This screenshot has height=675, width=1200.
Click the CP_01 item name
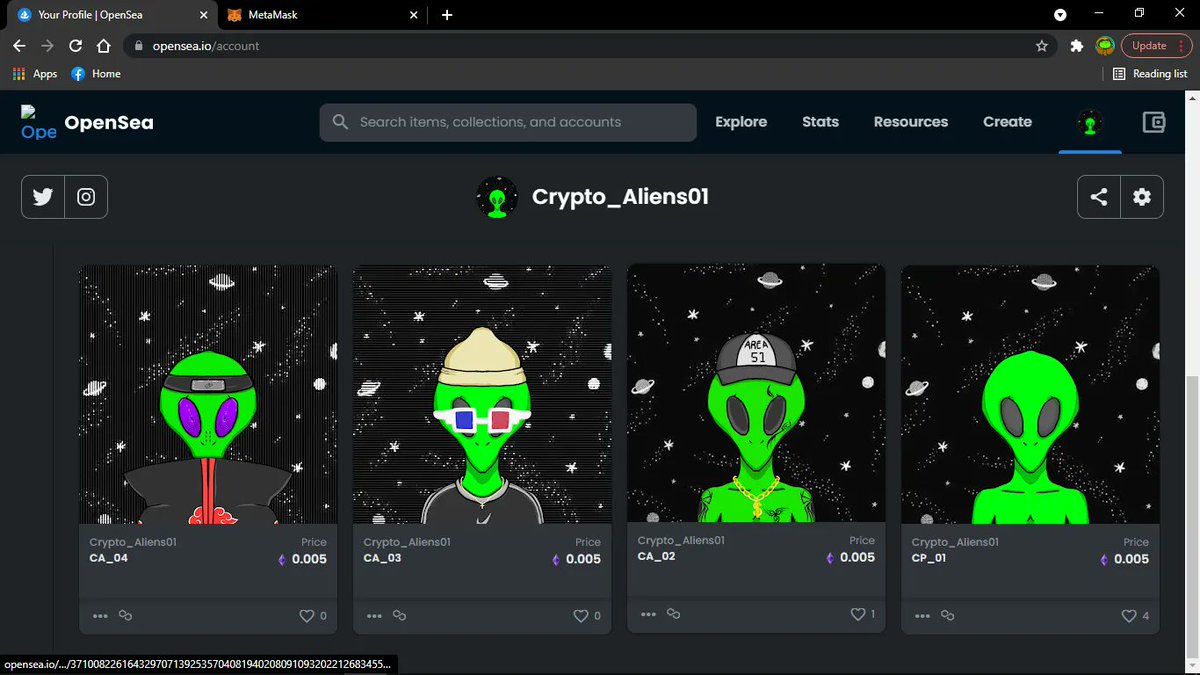coord(929,558)
